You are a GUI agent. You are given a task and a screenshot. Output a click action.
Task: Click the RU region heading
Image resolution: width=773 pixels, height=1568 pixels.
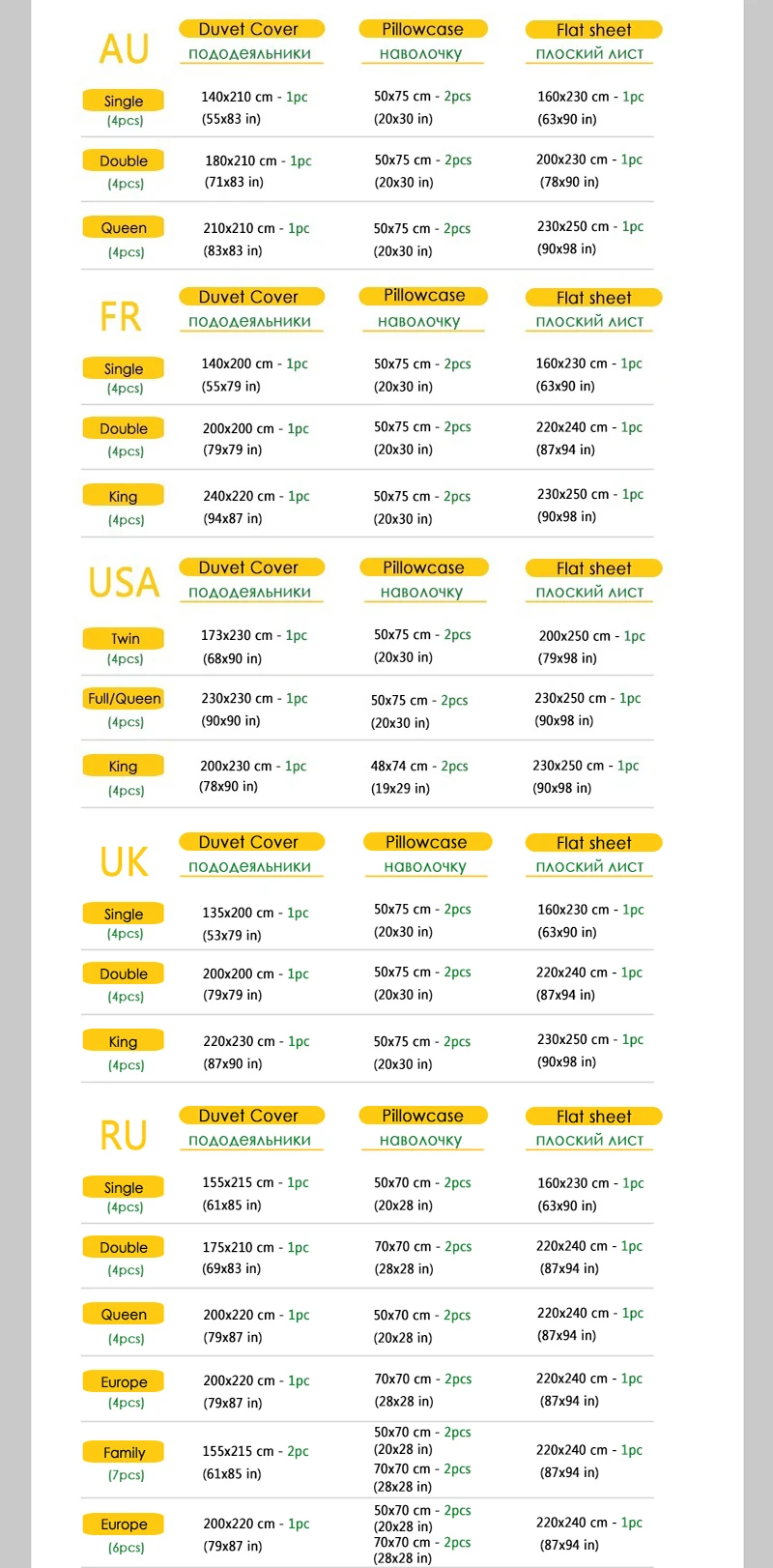[124, 1136]
